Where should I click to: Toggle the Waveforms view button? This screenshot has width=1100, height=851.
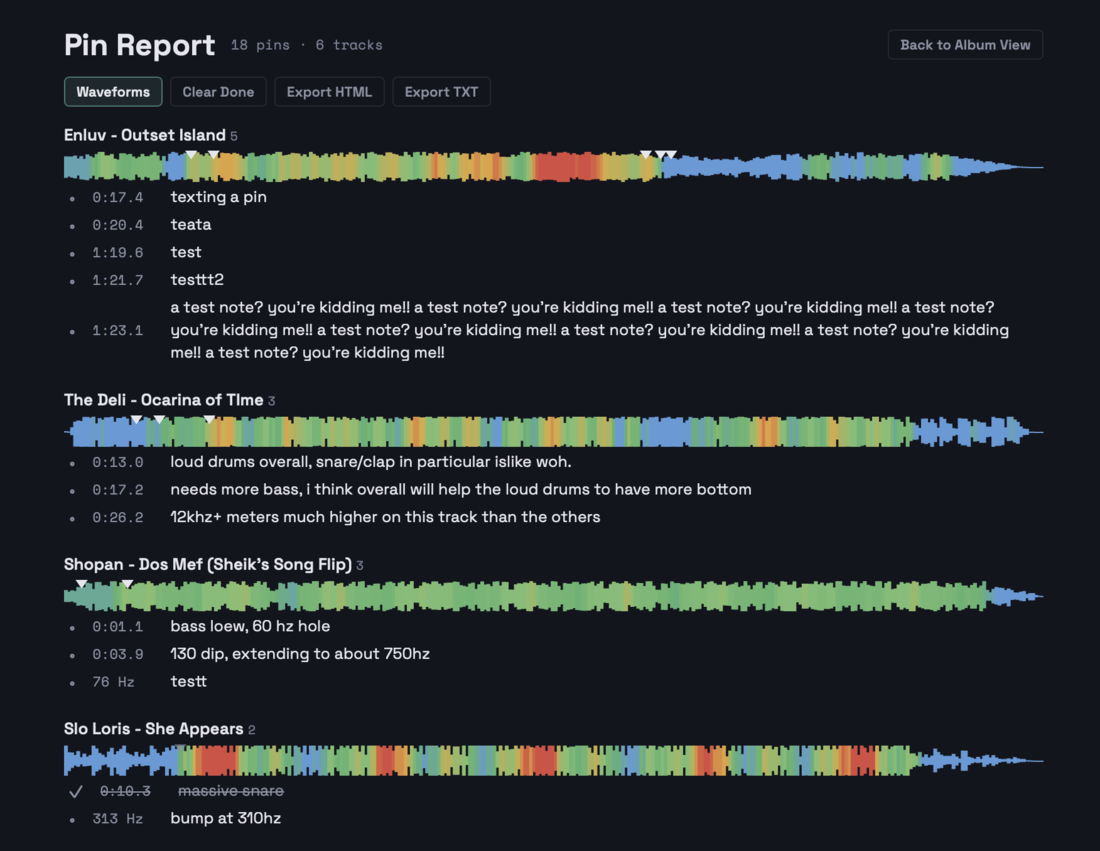[113, 92]
